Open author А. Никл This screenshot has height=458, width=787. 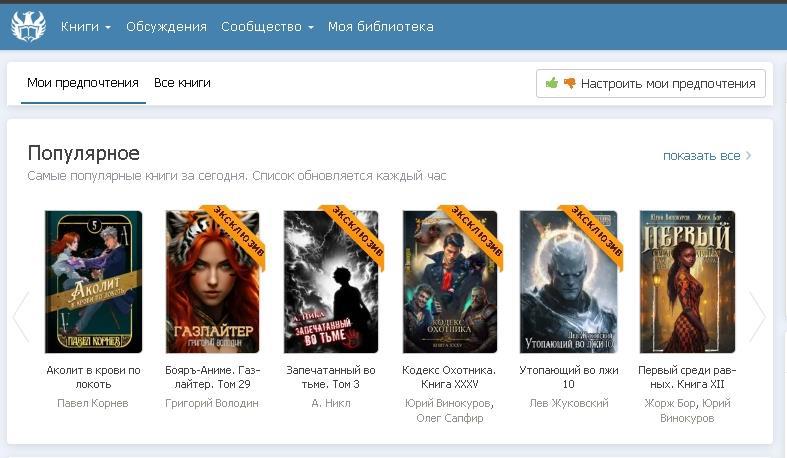[331, 403]
